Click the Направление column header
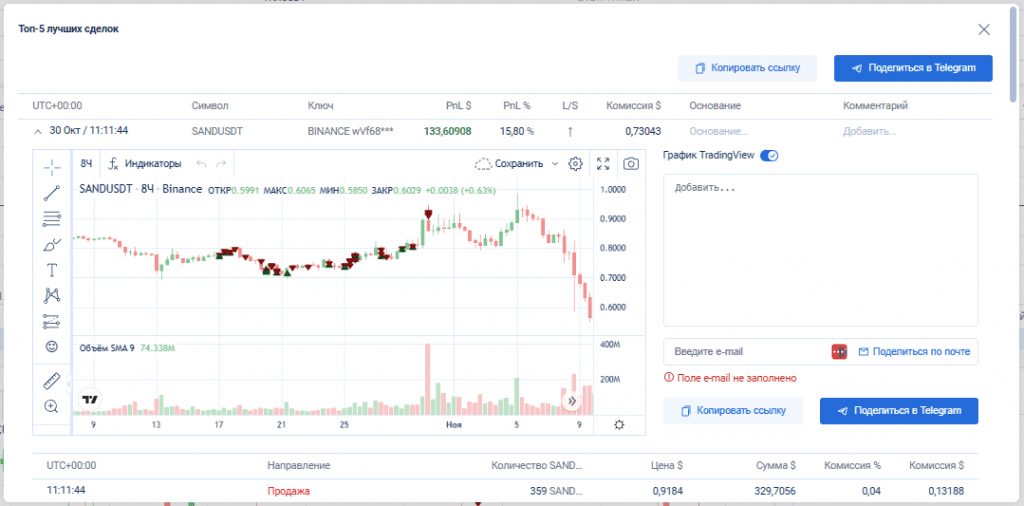The height and width of the screenshot is (506, 1024). point(298,466)
